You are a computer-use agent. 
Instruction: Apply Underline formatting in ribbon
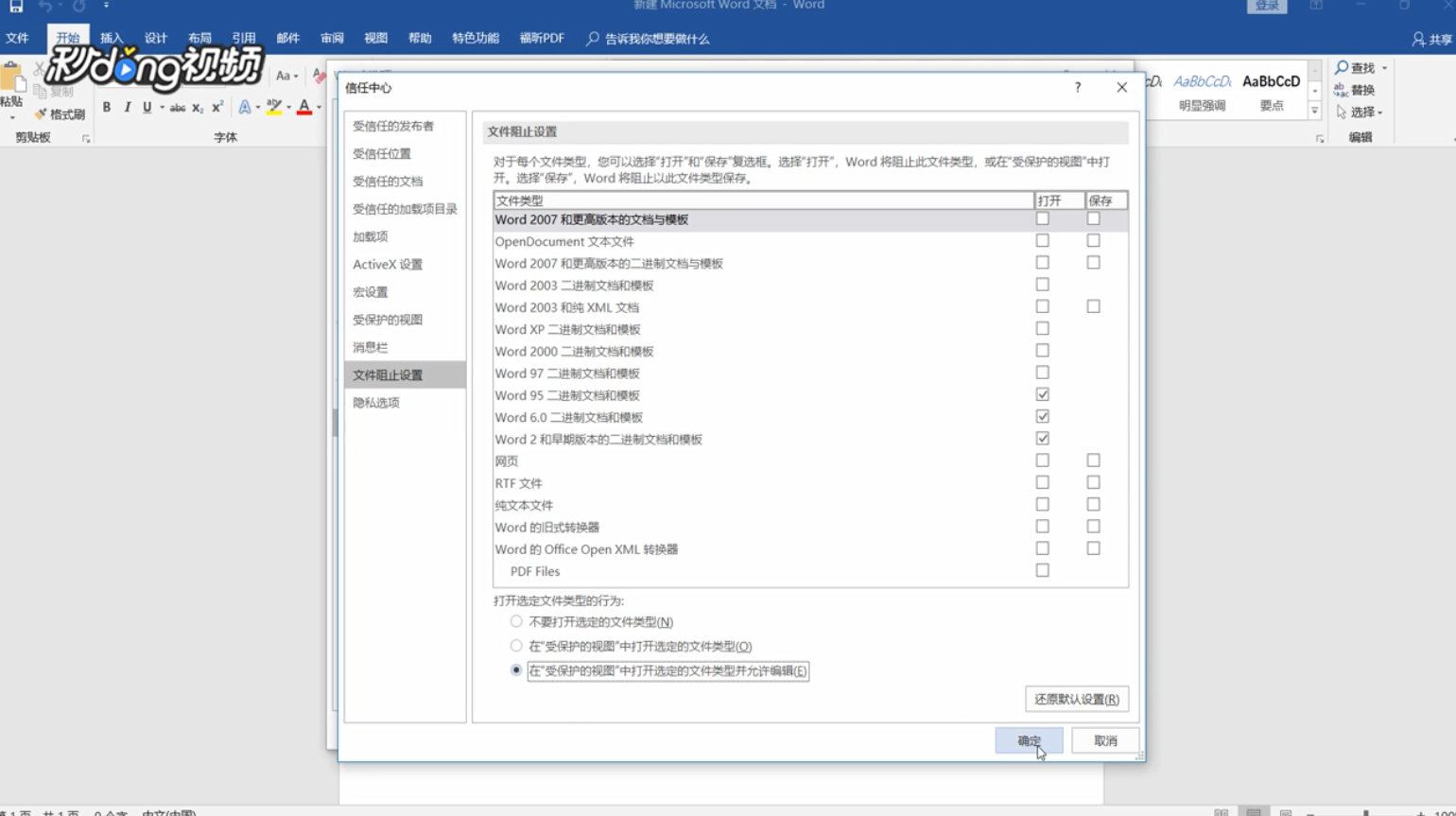[147, 108]
